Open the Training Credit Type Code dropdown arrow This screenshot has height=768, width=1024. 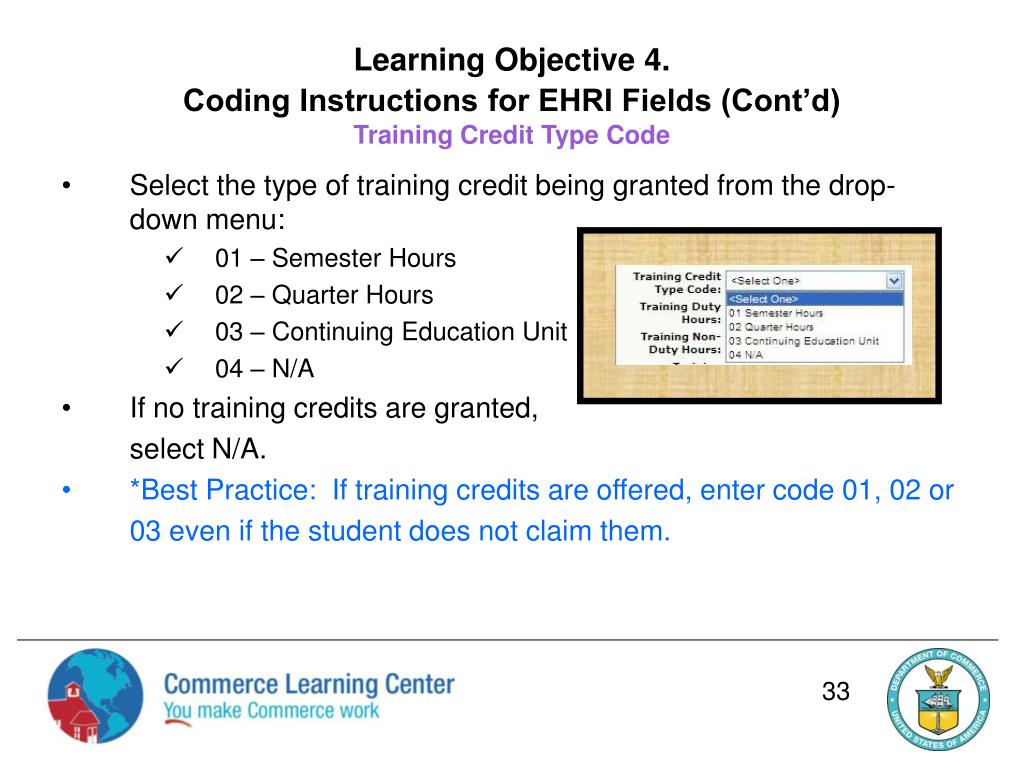894,281
